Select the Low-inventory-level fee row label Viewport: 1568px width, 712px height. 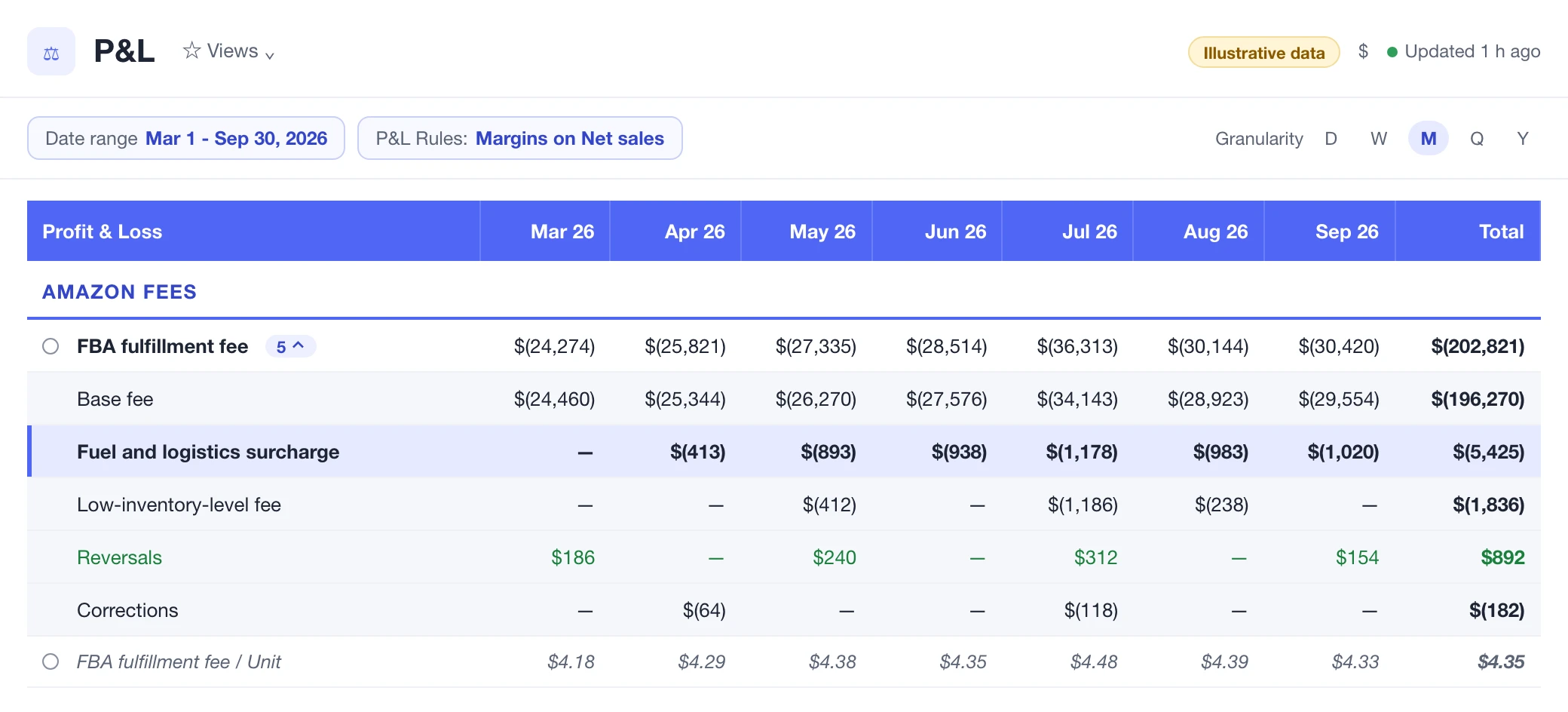point(179,505)
